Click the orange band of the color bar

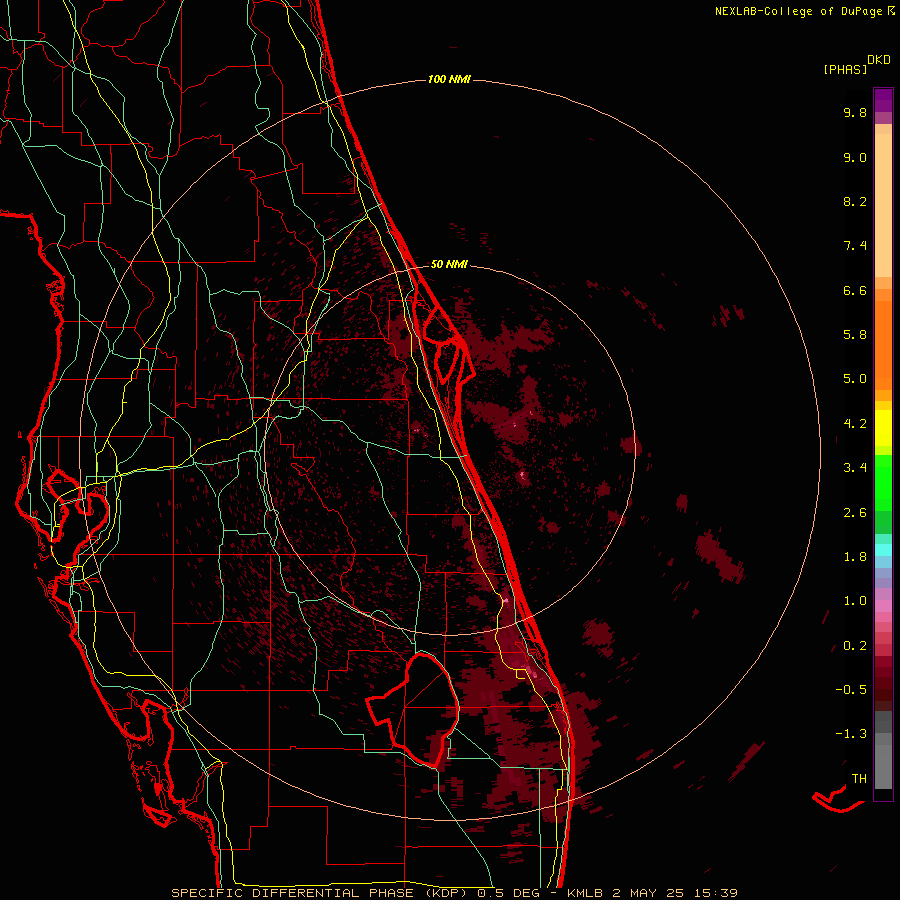[x=883, y=344]
